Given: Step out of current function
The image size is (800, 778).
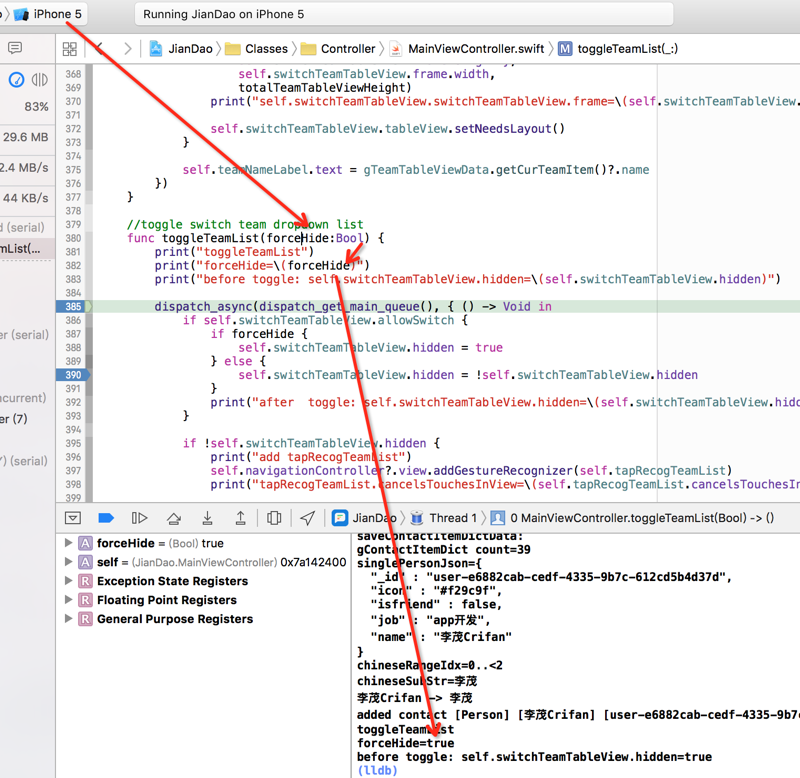Looking at the screenshot, I should pyautogui.click(x=240, y=518).
